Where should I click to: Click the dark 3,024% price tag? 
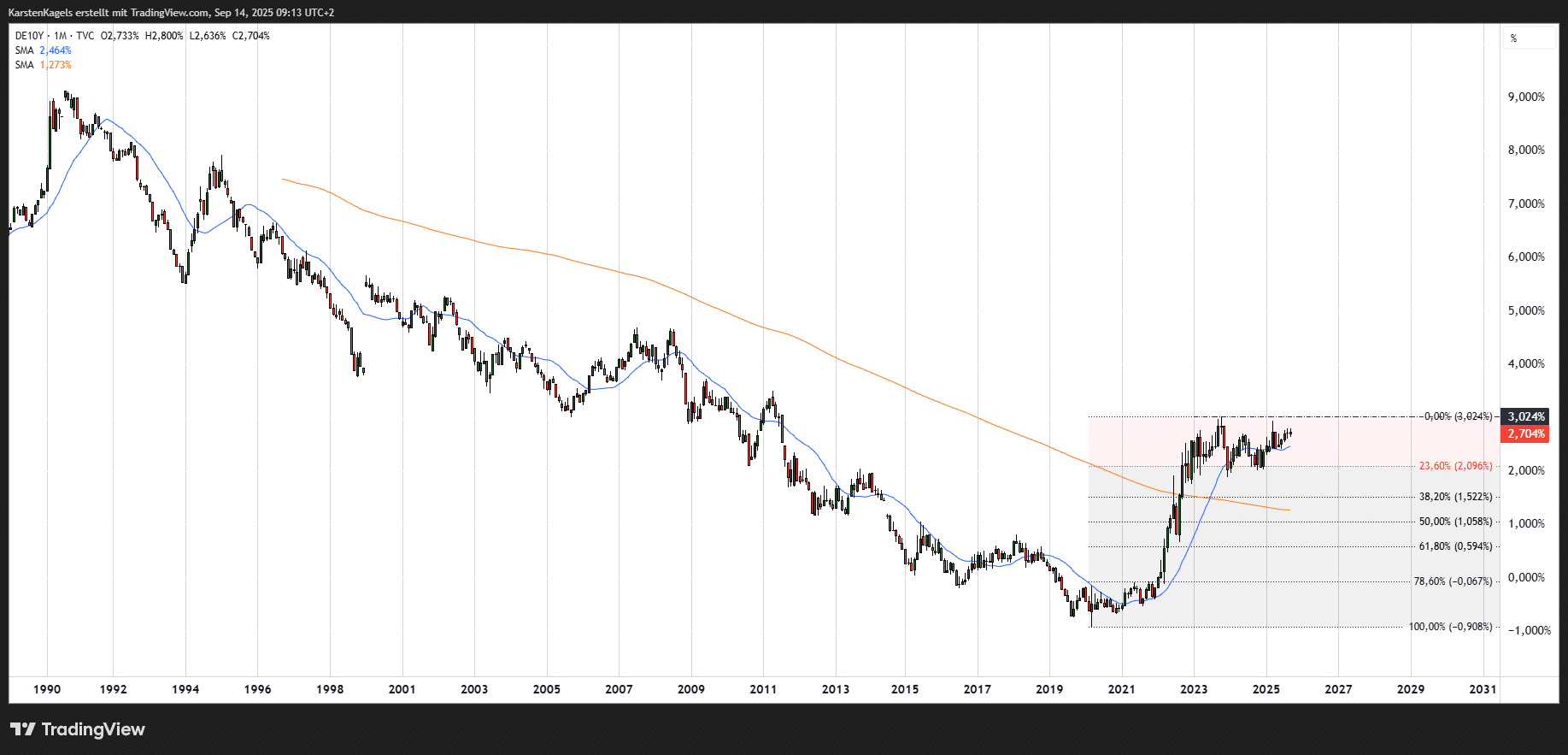point(1525,417)
